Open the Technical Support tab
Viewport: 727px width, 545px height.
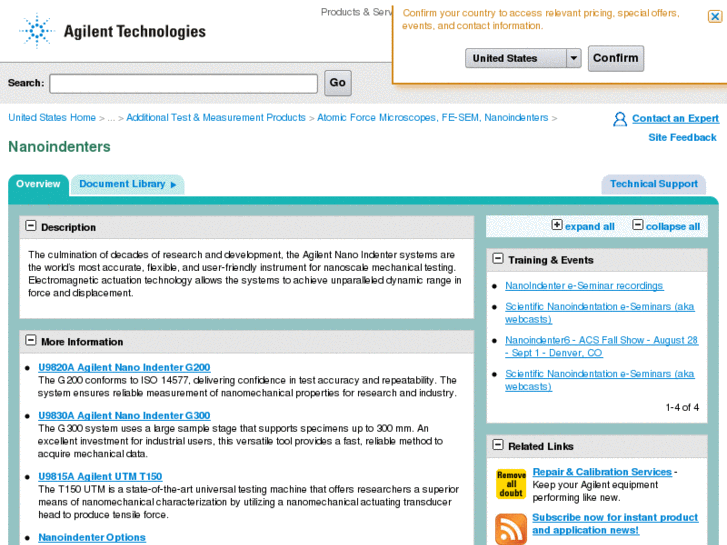[654, 184]
